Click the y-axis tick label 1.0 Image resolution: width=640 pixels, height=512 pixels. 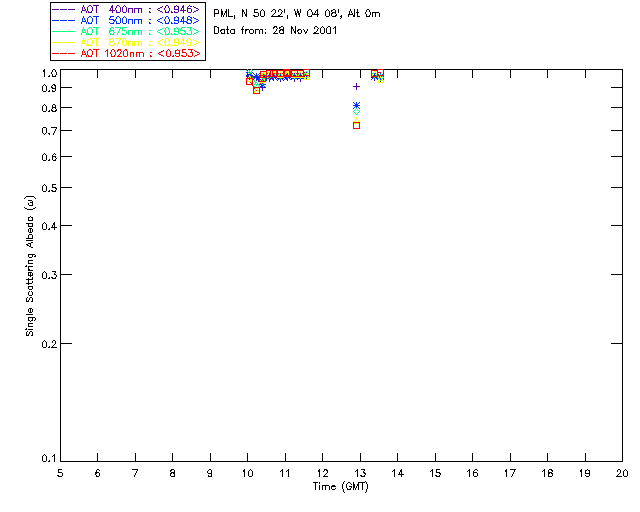click(49, 73)
